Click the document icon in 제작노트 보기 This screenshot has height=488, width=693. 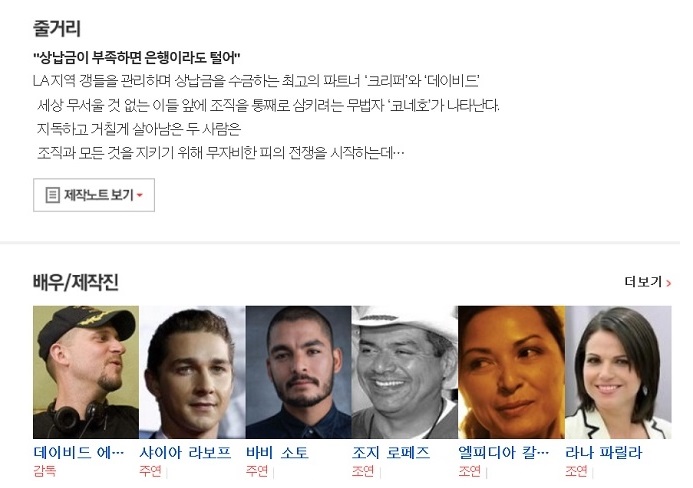[53, 195]
